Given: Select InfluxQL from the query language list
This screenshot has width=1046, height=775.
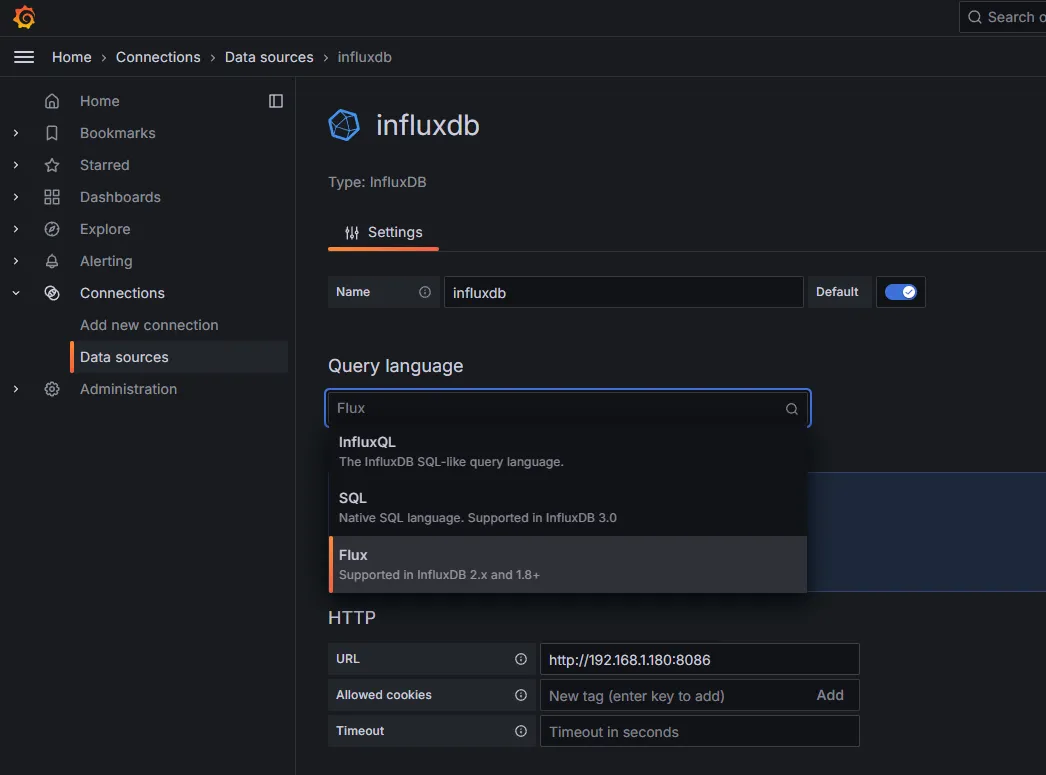Looking at the screenshot, I should [568, 452].
